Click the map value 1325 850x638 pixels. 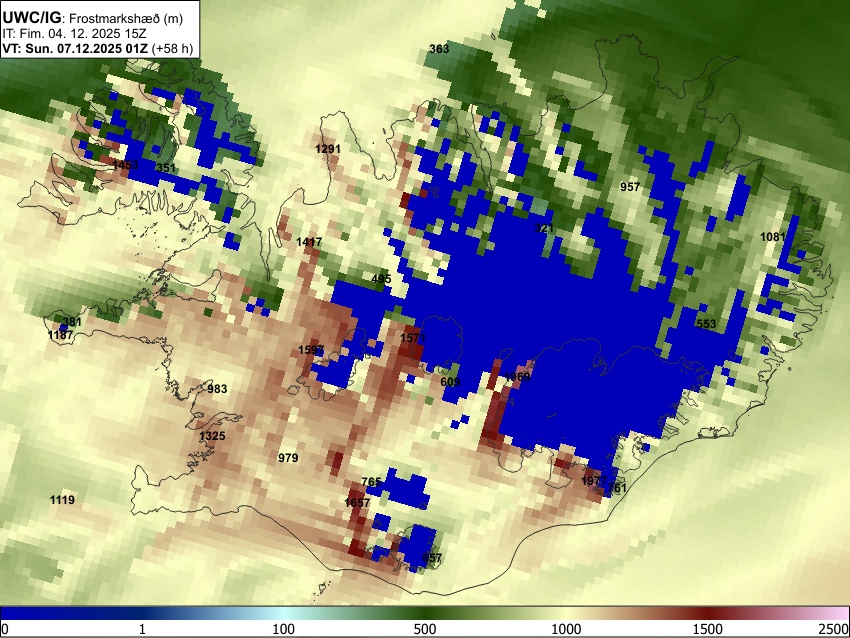tap(212, 436)
